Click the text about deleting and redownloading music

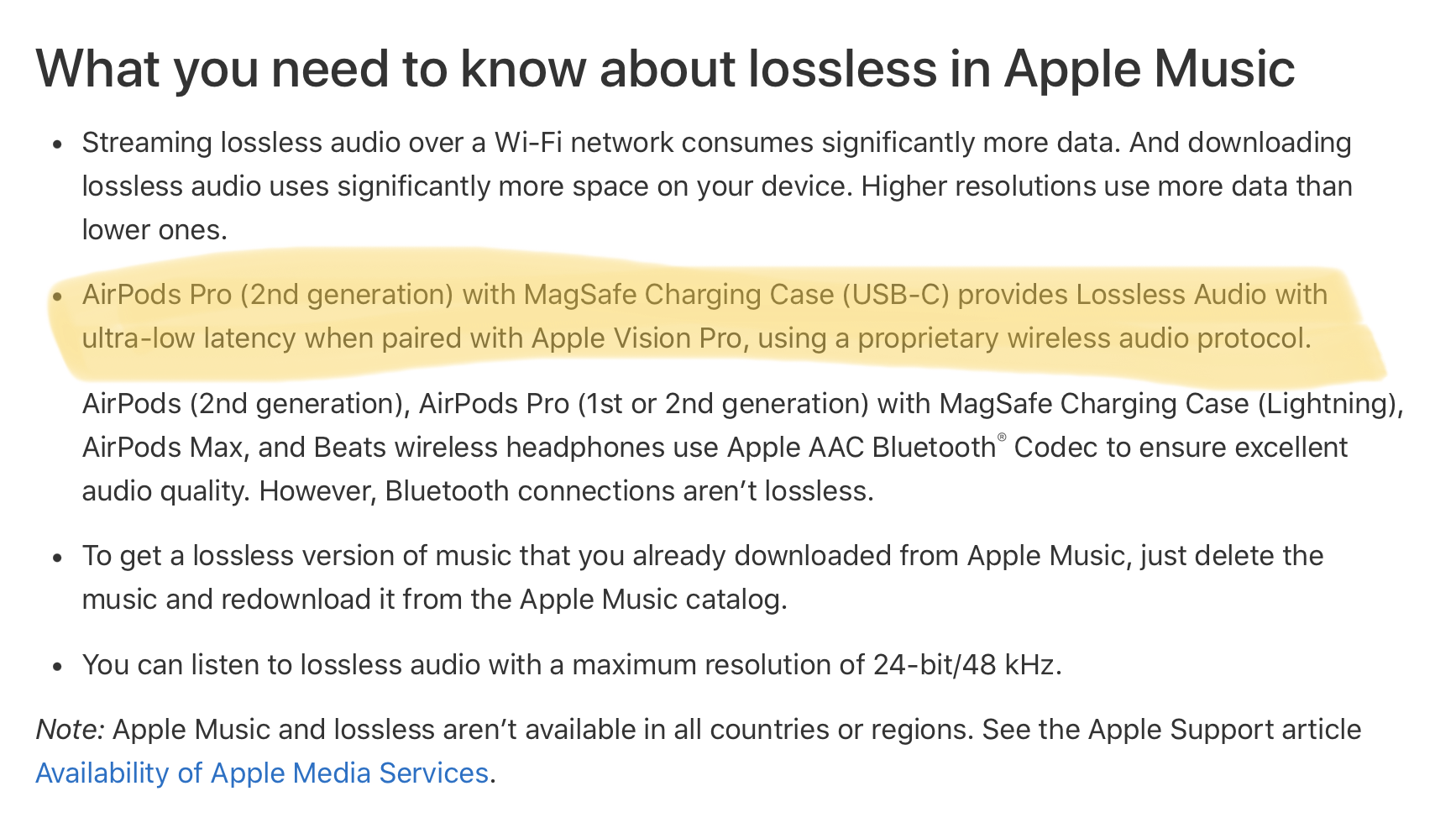[703, 577]
